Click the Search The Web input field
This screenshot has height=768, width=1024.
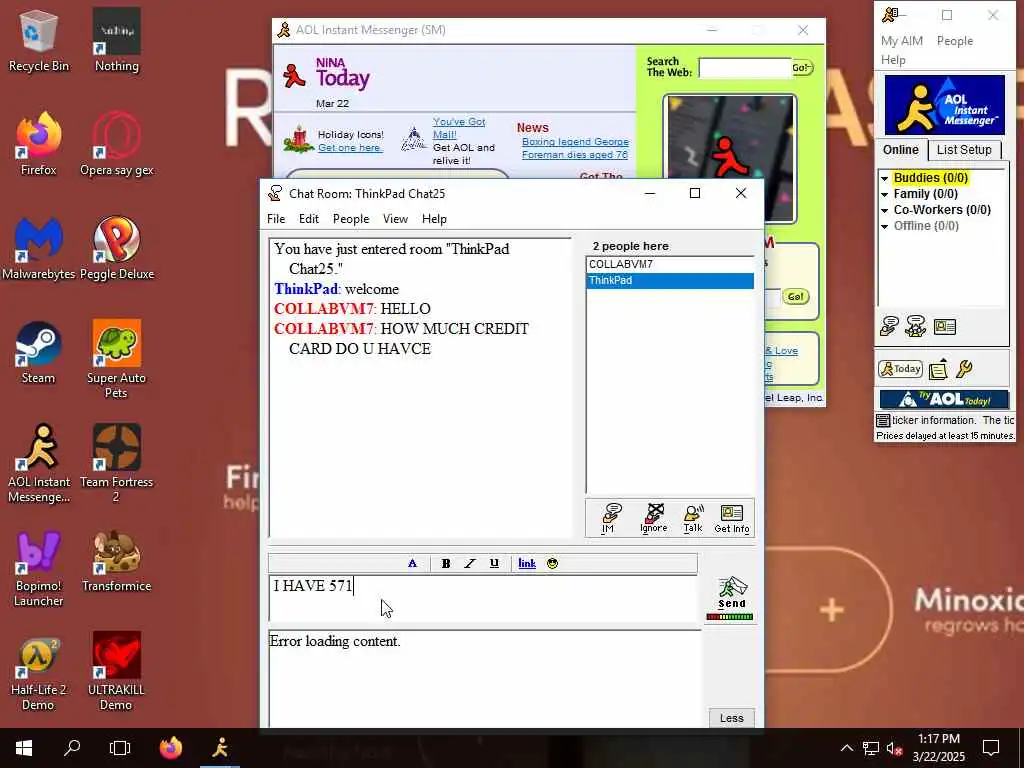click(744, 67)
